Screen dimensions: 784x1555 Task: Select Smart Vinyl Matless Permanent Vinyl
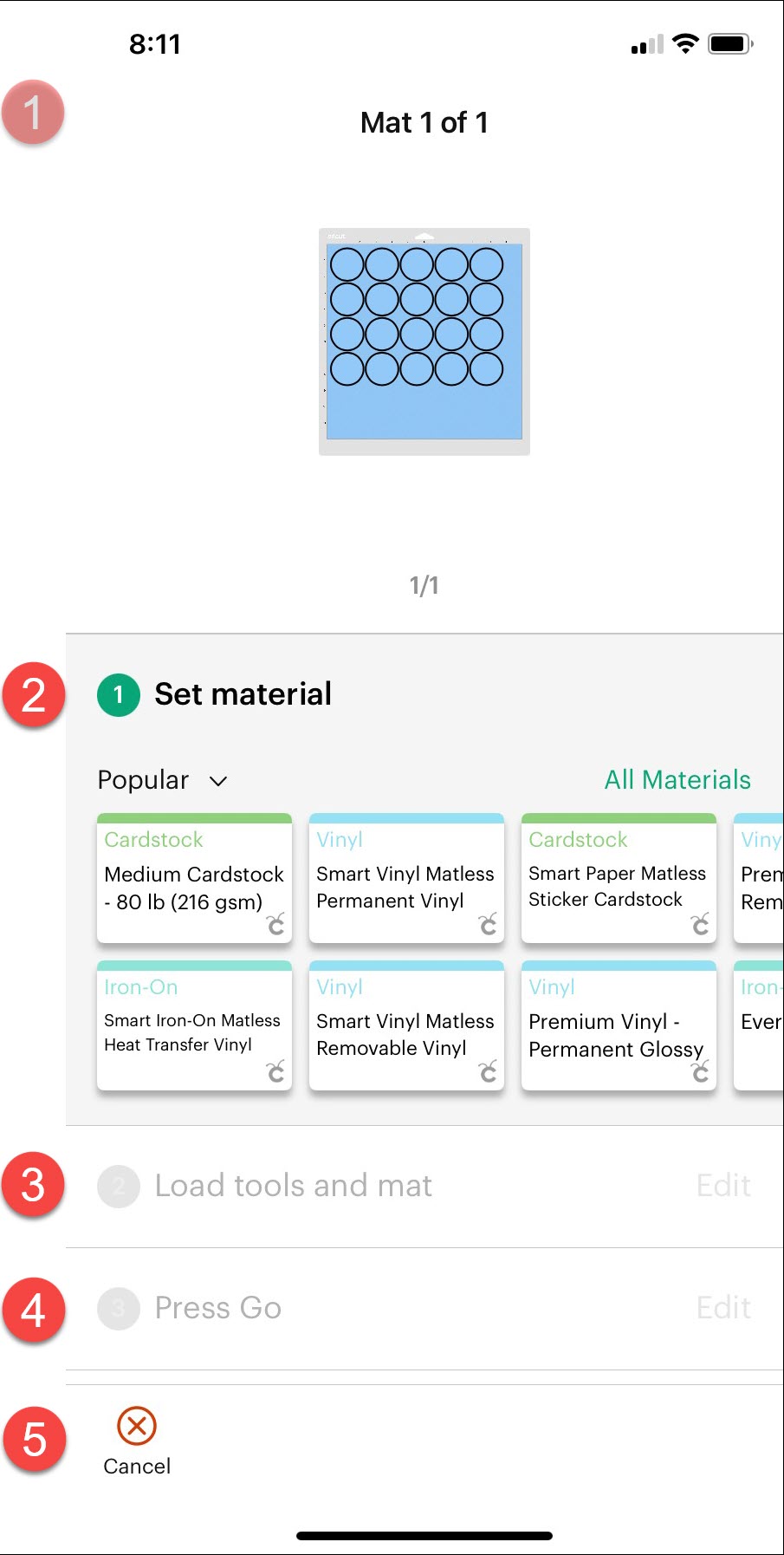(406, 880)
